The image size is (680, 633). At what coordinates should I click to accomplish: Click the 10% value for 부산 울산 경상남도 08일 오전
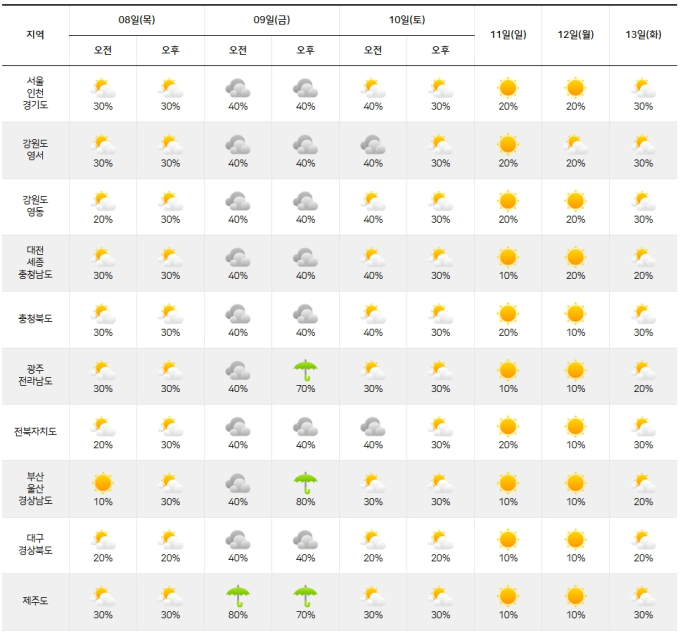(103, 502)
